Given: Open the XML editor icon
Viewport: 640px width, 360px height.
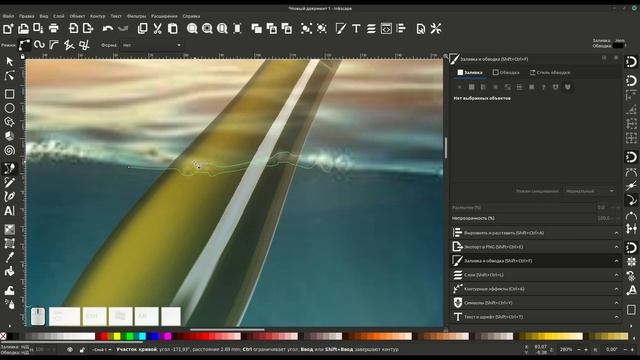Looking at the screenshot, I should coord(386,29).
